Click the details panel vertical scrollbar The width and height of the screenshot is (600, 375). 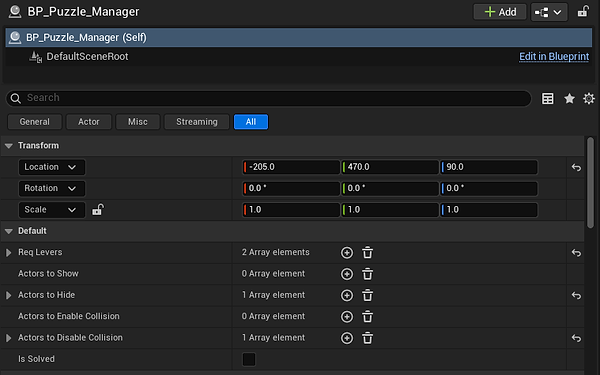(590, 182)
